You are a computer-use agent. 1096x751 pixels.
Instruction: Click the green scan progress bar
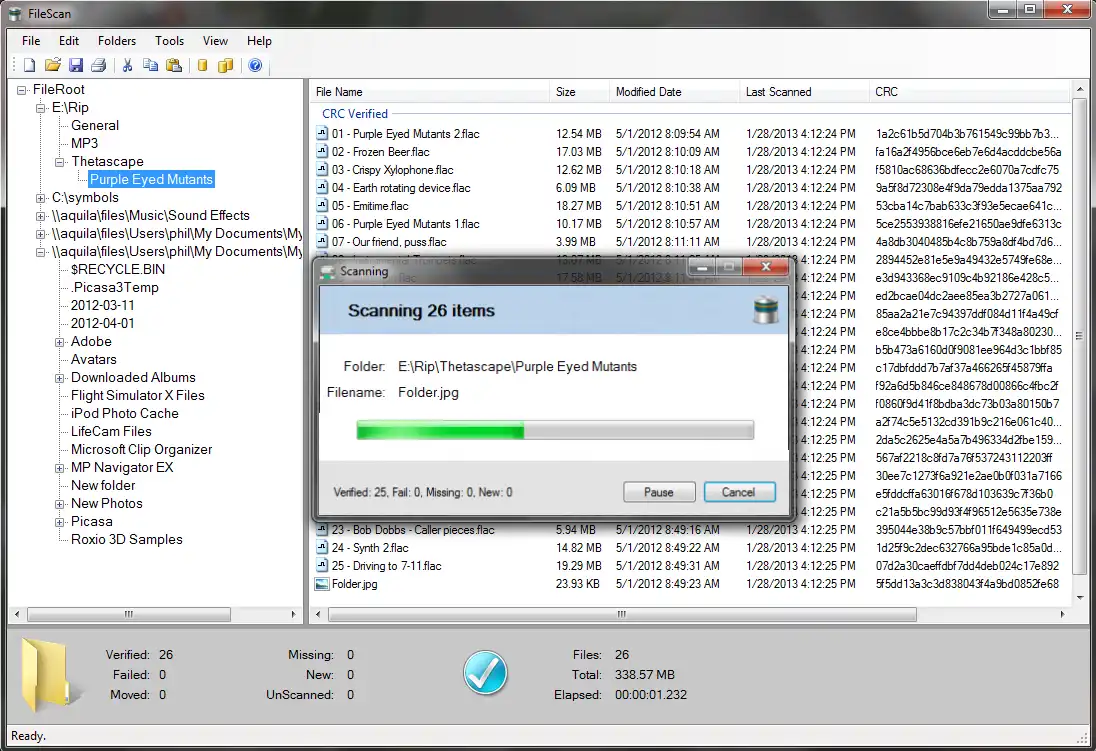(x=555, y=430)
